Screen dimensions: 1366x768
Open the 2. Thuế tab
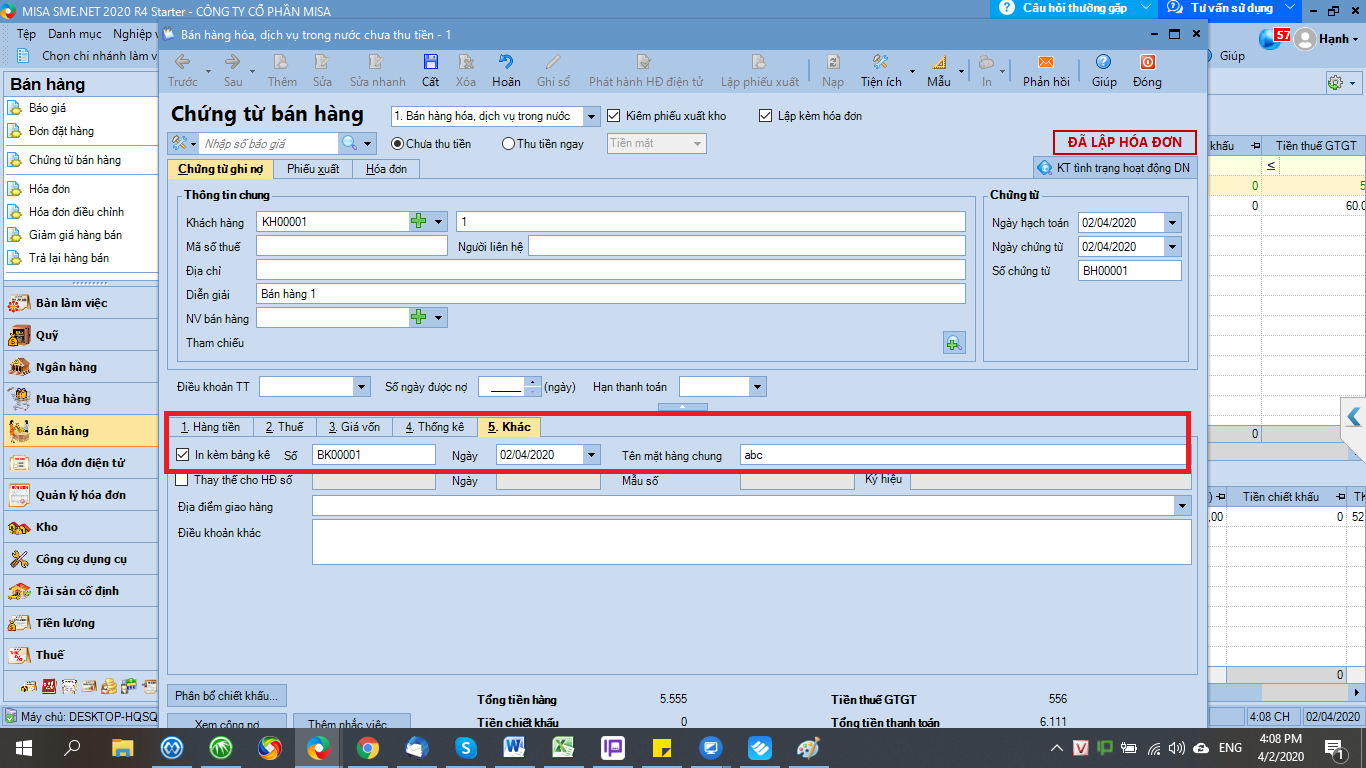(x=284, y=427)
